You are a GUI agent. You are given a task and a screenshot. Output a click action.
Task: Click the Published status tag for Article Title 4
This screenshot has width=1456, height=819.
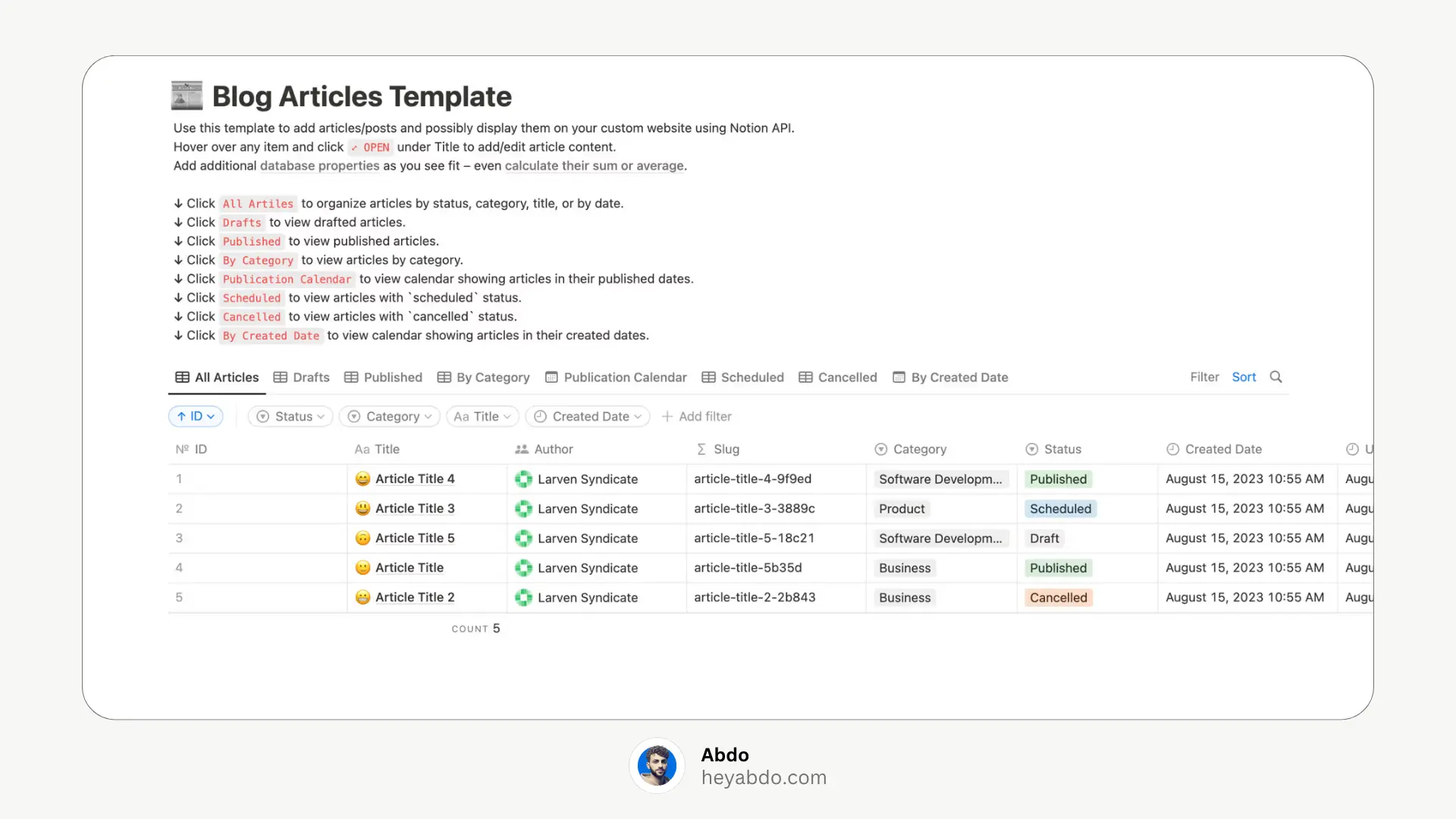coord(1058,479)
